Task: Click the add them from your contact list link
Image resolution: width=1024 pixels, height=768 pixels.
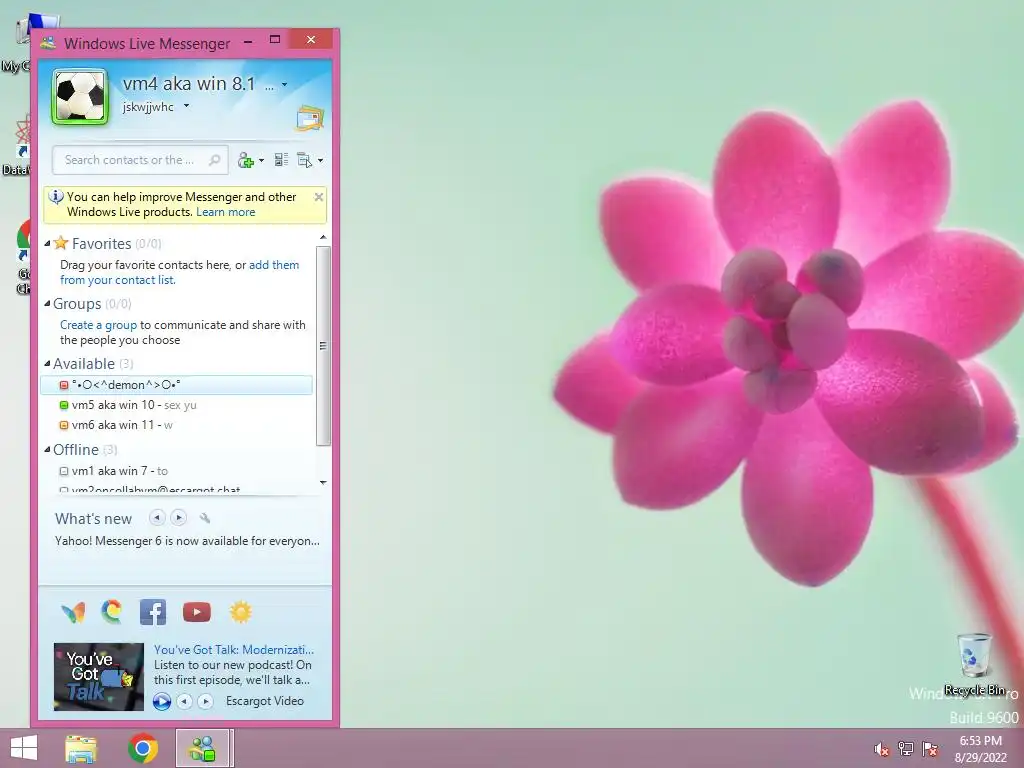Action: click(x=180, y=272)
